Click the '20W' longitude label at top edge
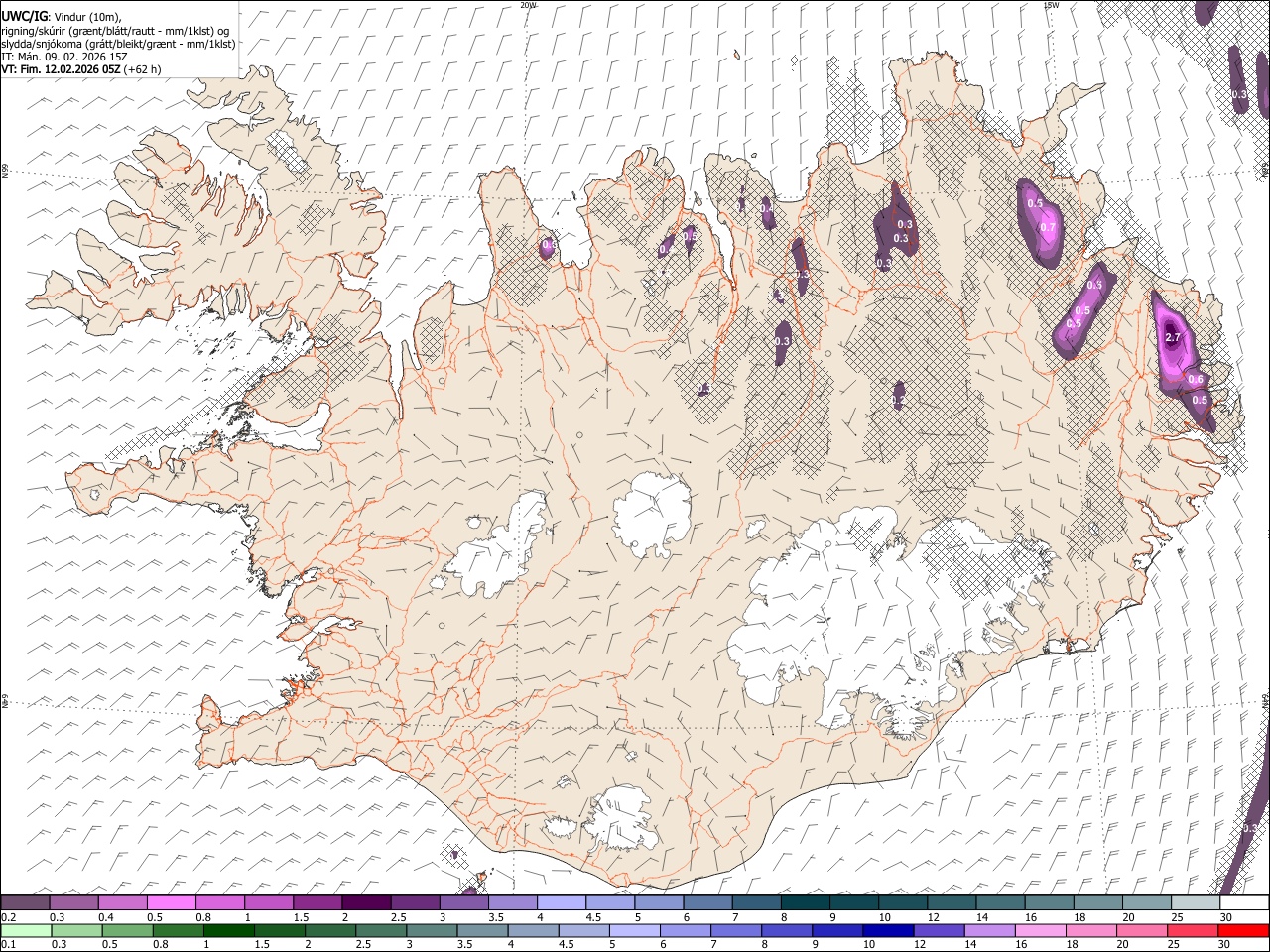Viewport: 1270px width, 952px height. click(528, 5)
